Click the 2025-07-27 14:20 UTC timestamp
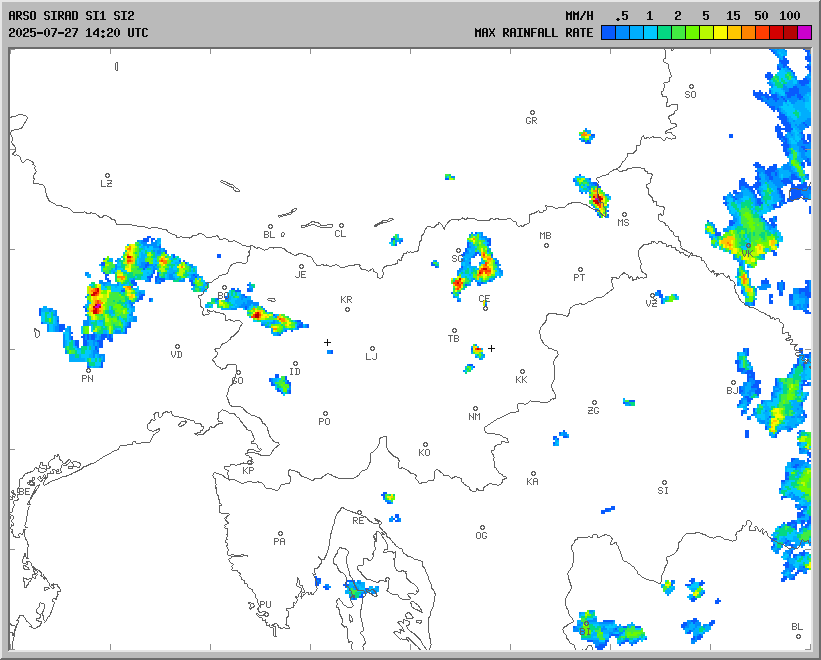The image size is (821, 660). (x=78, y=33)
